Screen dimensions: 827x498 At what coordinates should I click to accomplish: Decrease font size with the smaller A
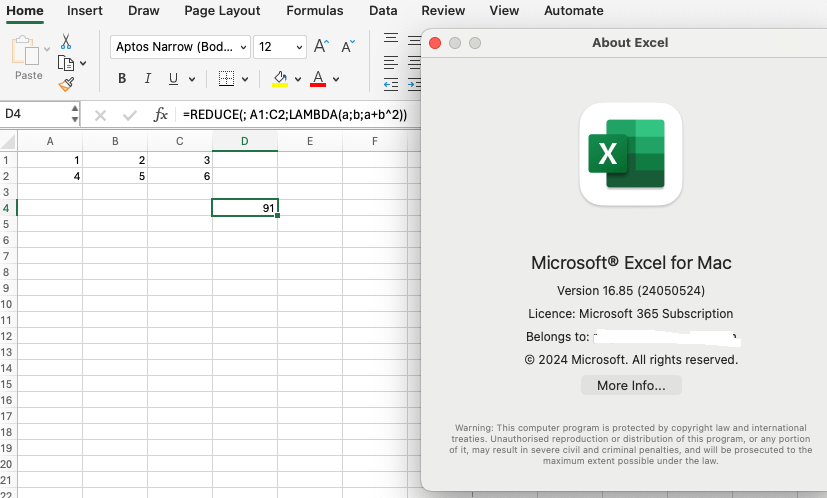click(x=348, y=46)
